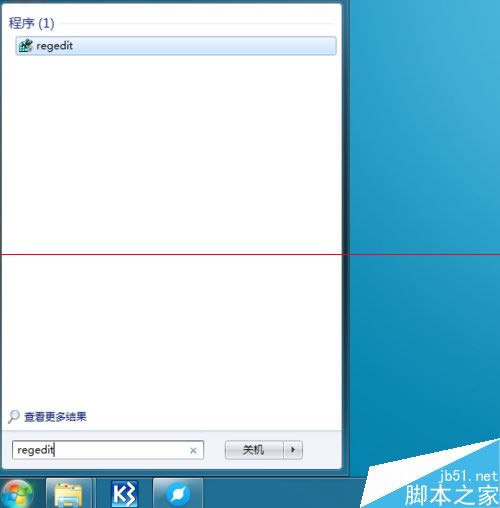Click the Windows Start orb
Screen dimensions: 500x508
17,494
